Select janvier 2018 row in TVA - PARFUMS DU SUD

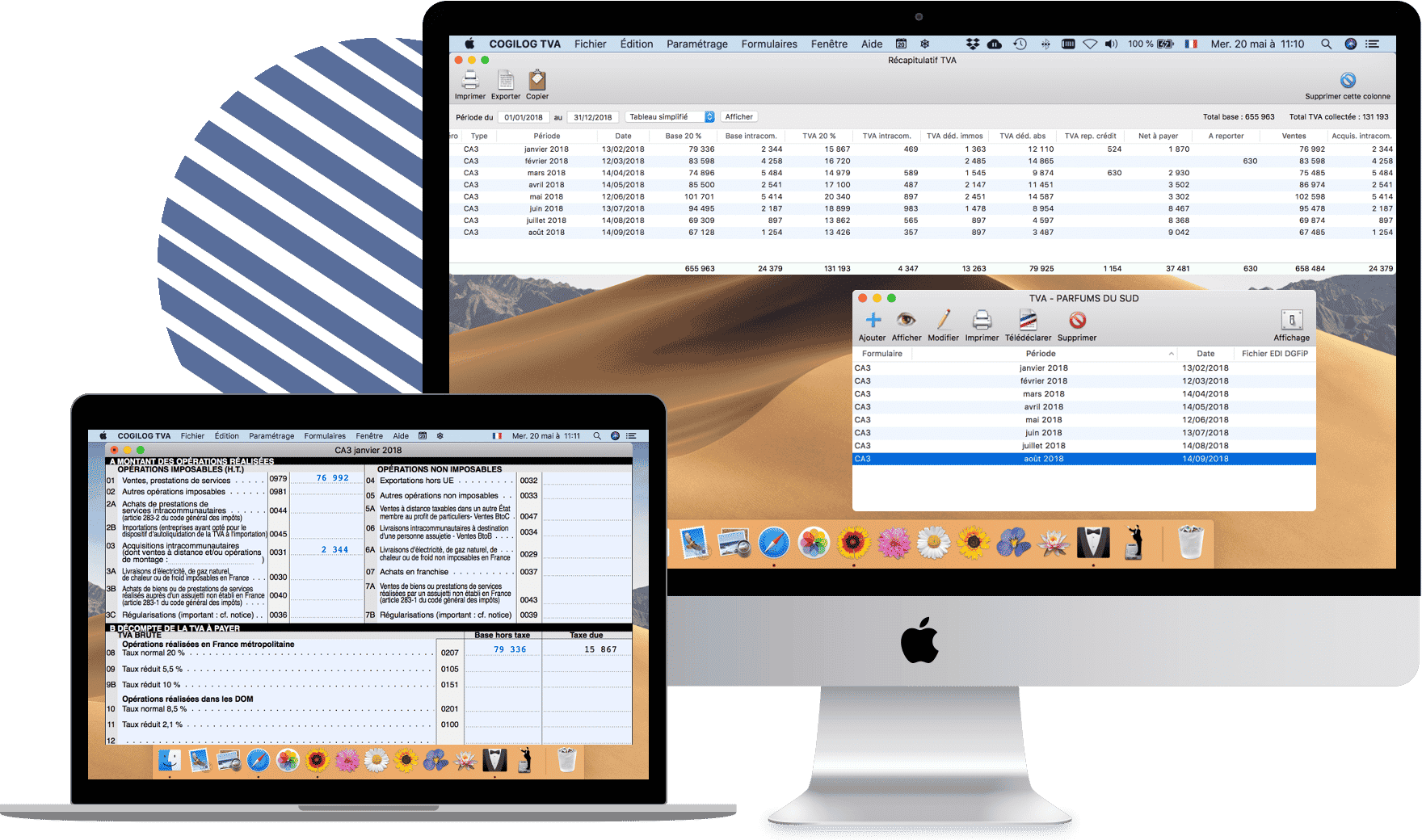click(1084, 367)
